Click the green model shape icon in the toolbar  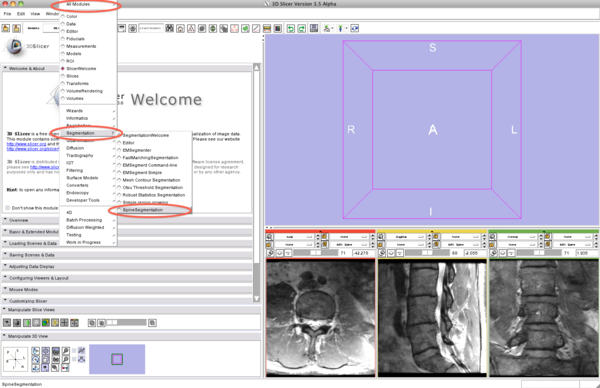[245, 28]
